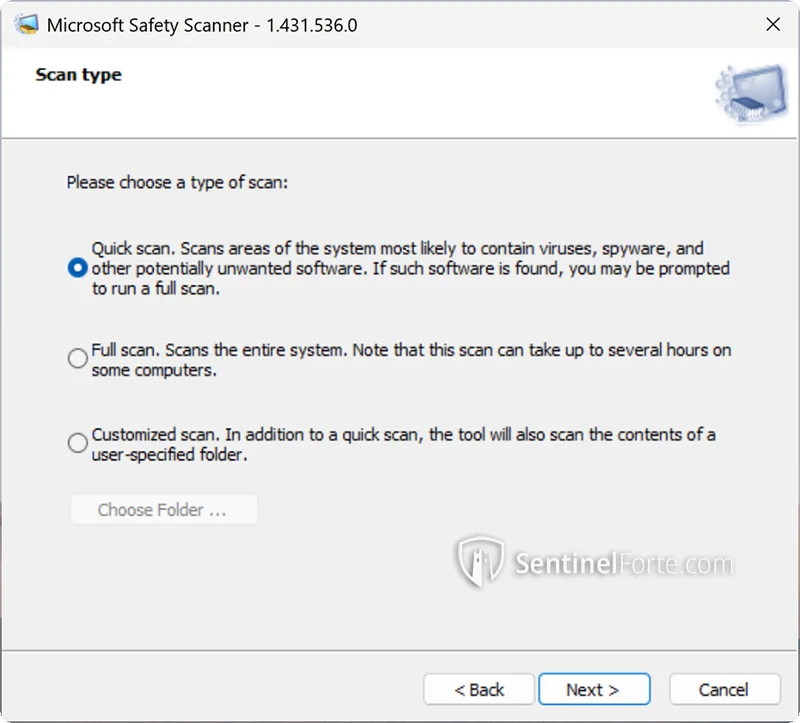Proceed by clicking Next
Image resolution: width=800 pixels, height=723 pixels.
593,689
